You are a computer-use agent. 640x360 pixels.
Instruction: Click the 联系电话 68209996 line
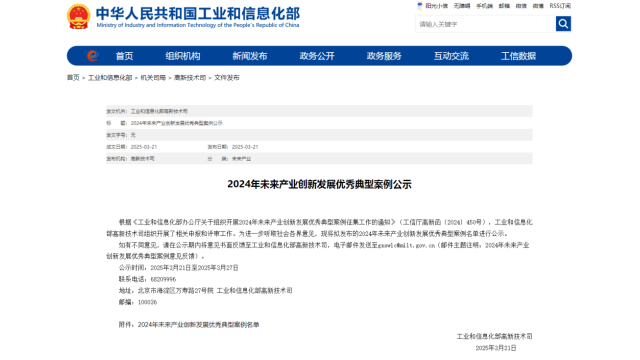coord(147,279)
